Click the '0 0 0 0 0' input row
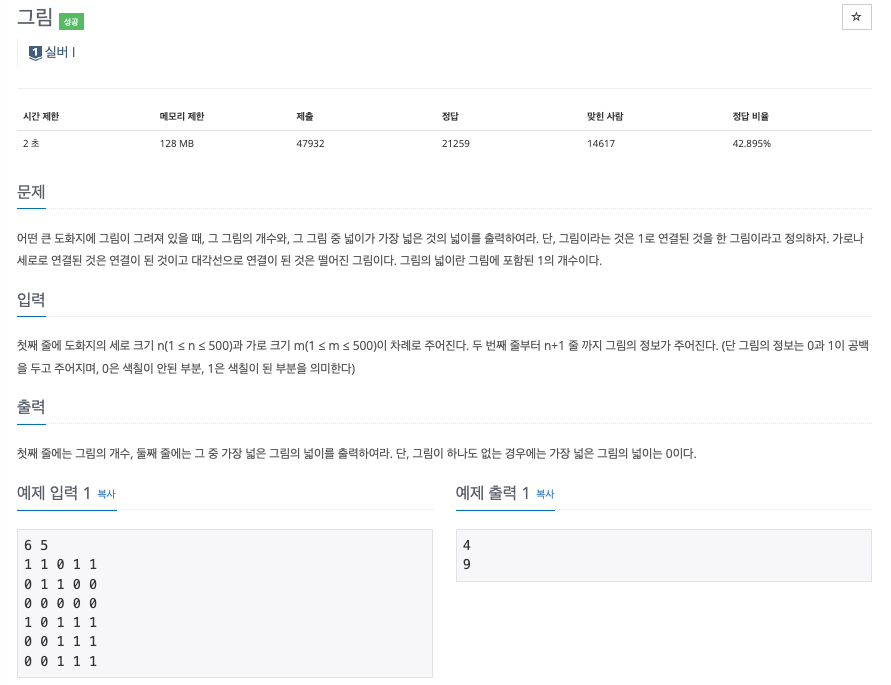The image size is (891, 685). tap(61, 603)
